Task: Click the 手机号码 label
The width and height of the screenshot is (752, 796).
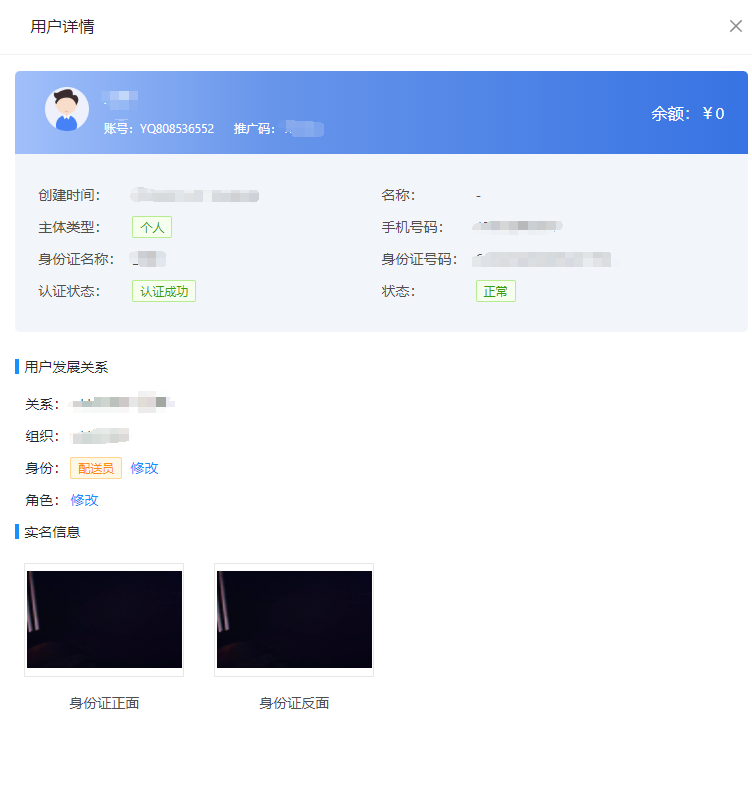Action: tap(412, 227)
